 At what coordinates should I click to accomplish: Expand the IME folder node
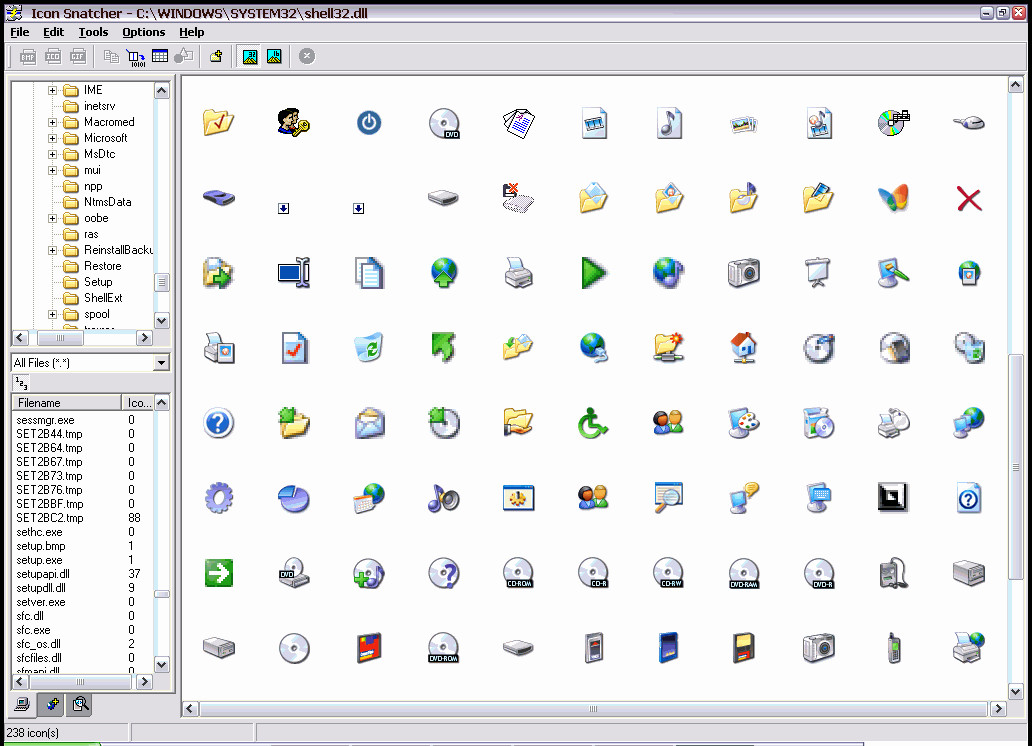52,90
